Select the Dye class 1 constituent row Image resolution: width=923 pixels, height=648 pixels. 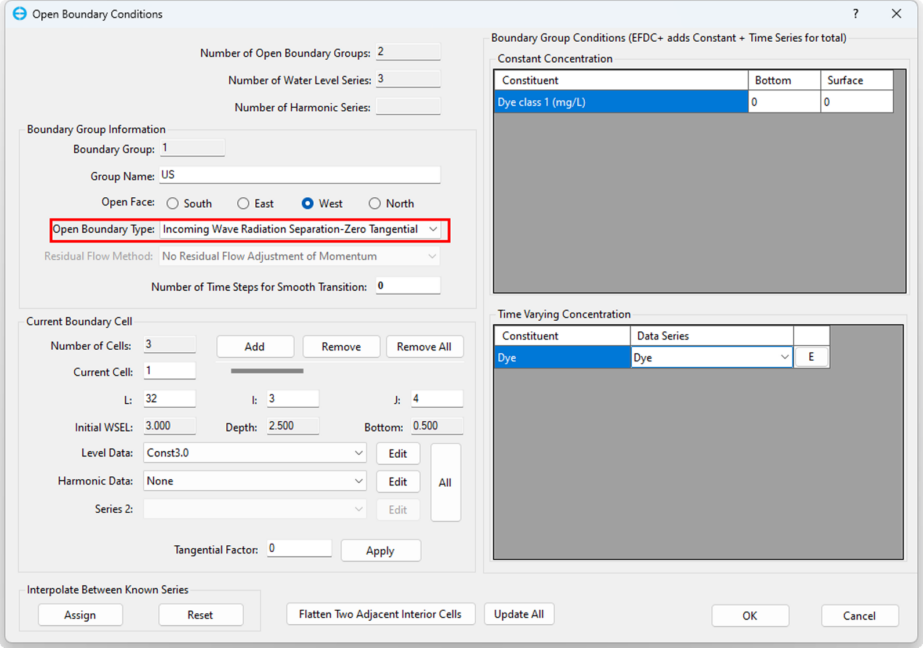(620, 102)
